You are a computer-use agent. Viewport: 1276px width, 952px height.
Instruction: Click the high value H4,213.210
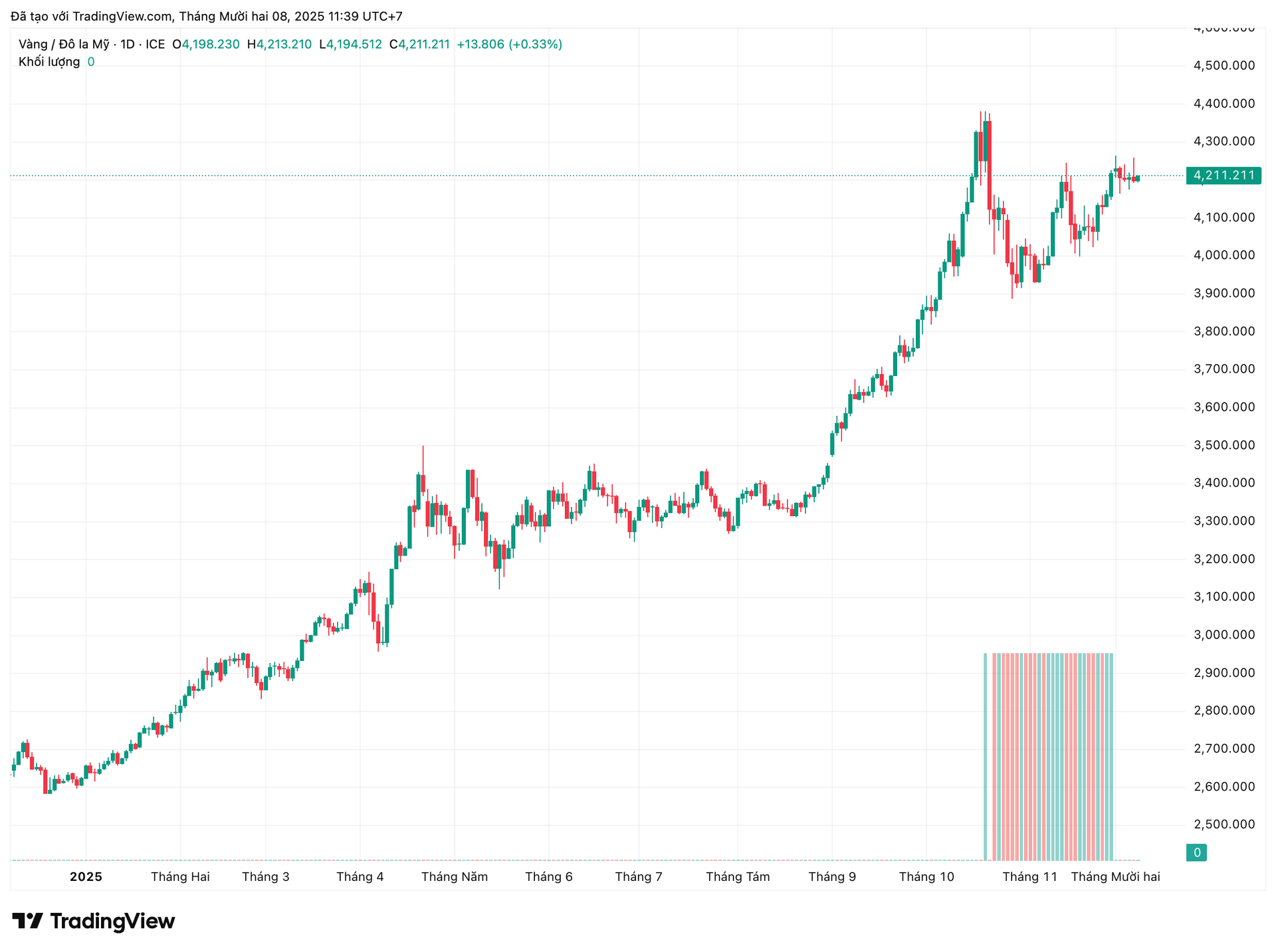click(x=279, y=44)
